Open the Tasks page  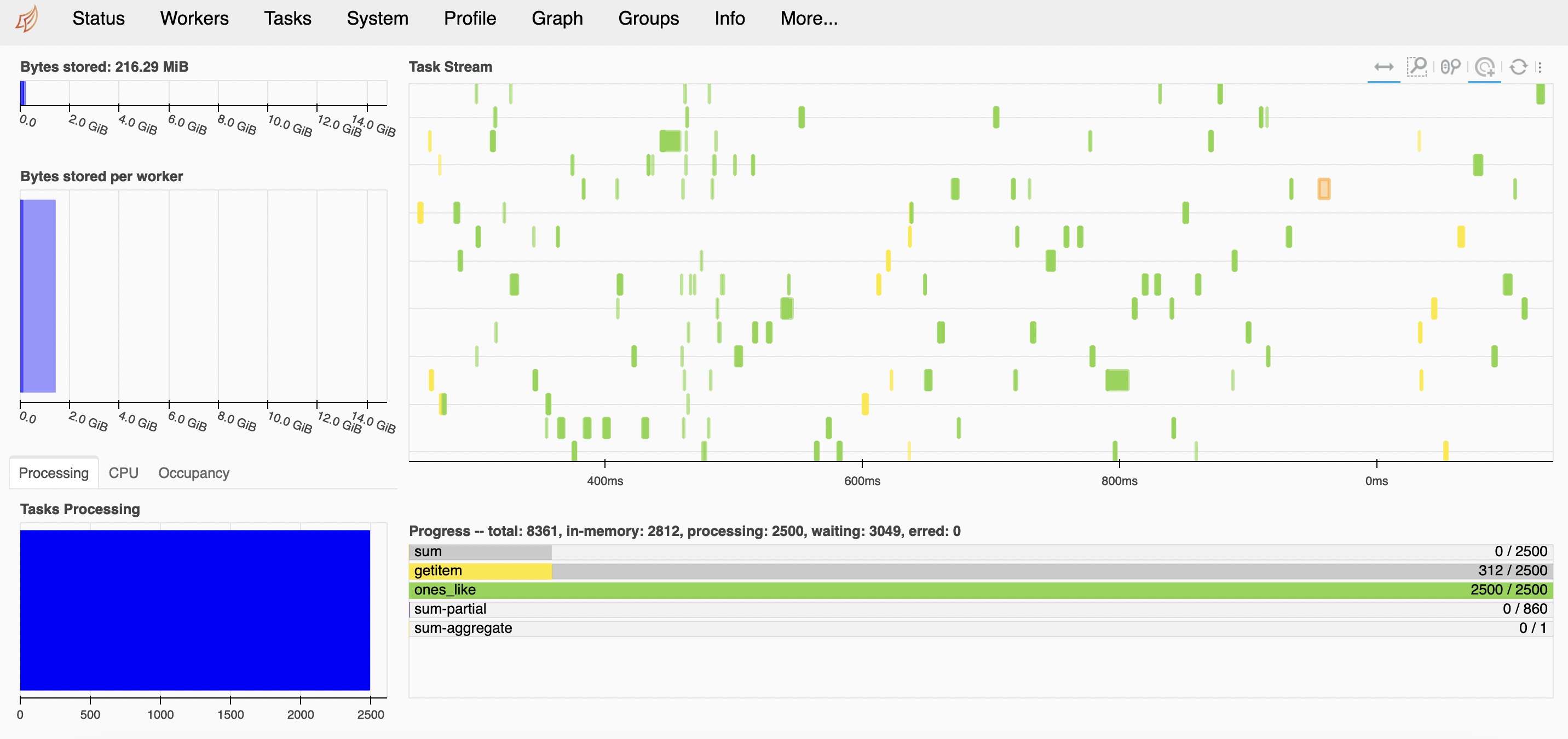287,18
